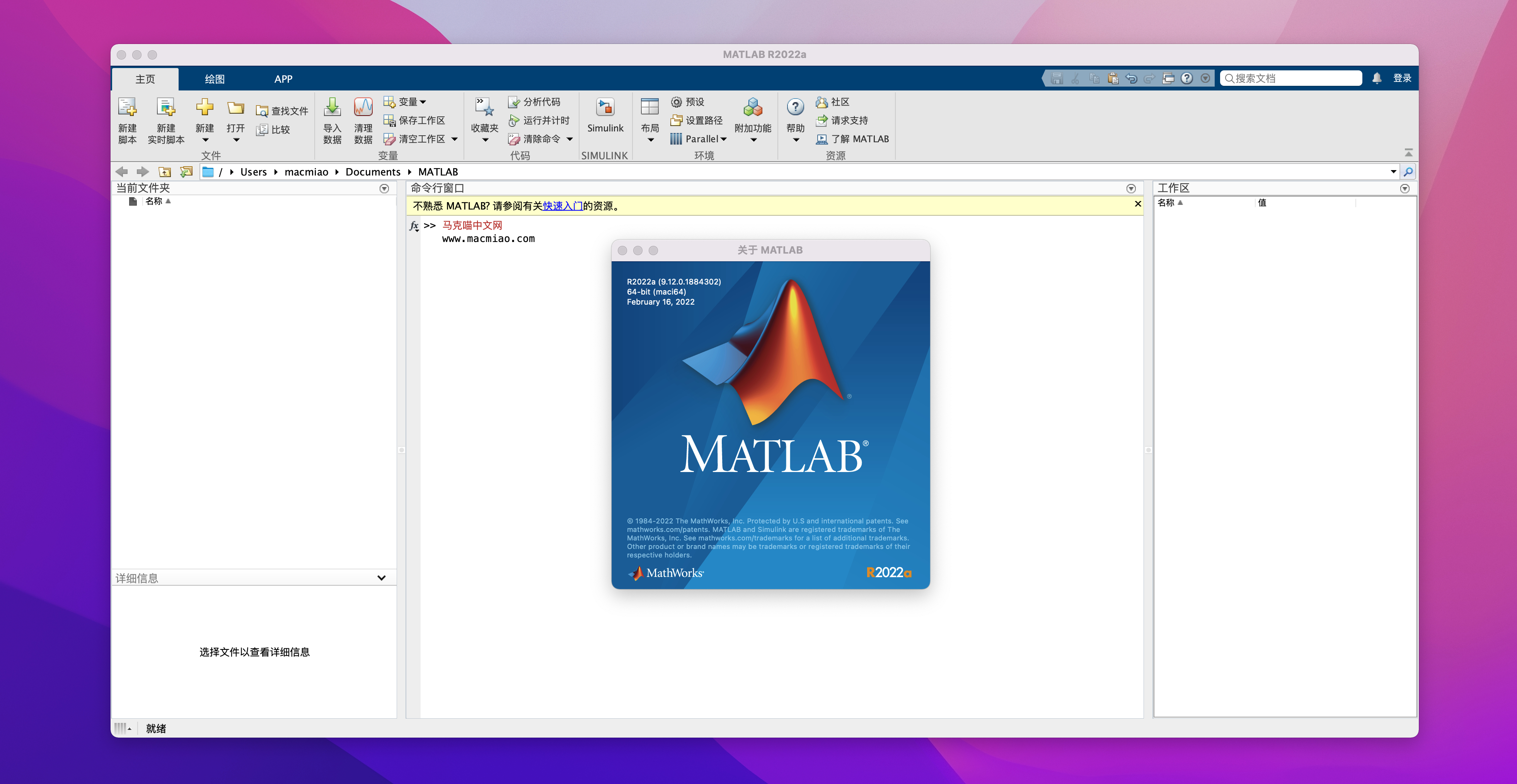Click the 导入数据 (Import Data) icon
1517x784 pixels.
pos(332,107)
